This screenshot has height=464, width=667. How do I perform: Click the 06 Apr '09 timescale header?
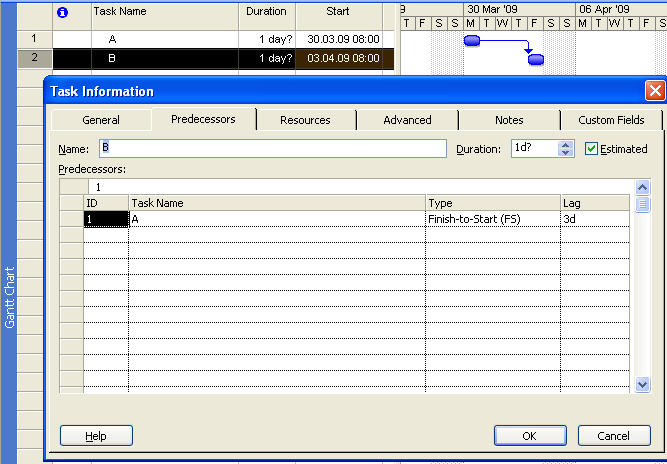point(621,9)
